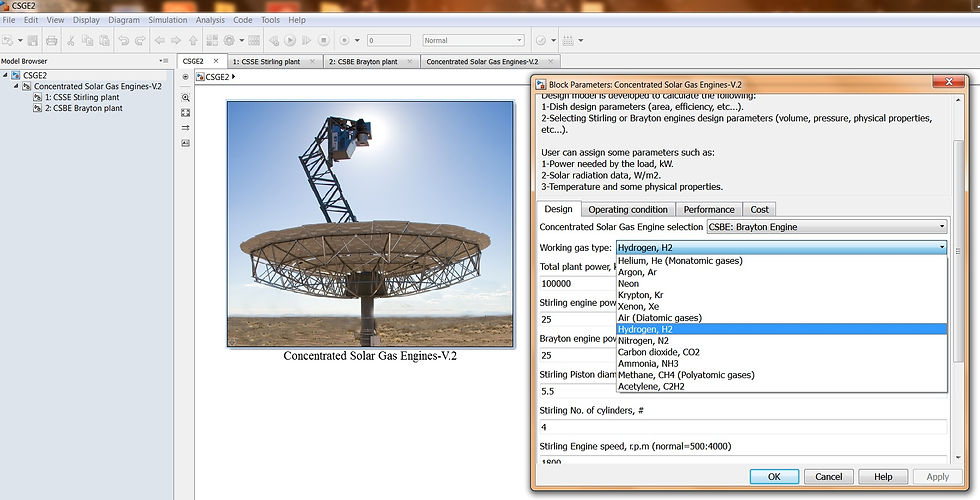Open the Model Advisor dropdown arrow
Viewport: 980px width, 500px height.
pyautogui.click(x=553, y=41)
